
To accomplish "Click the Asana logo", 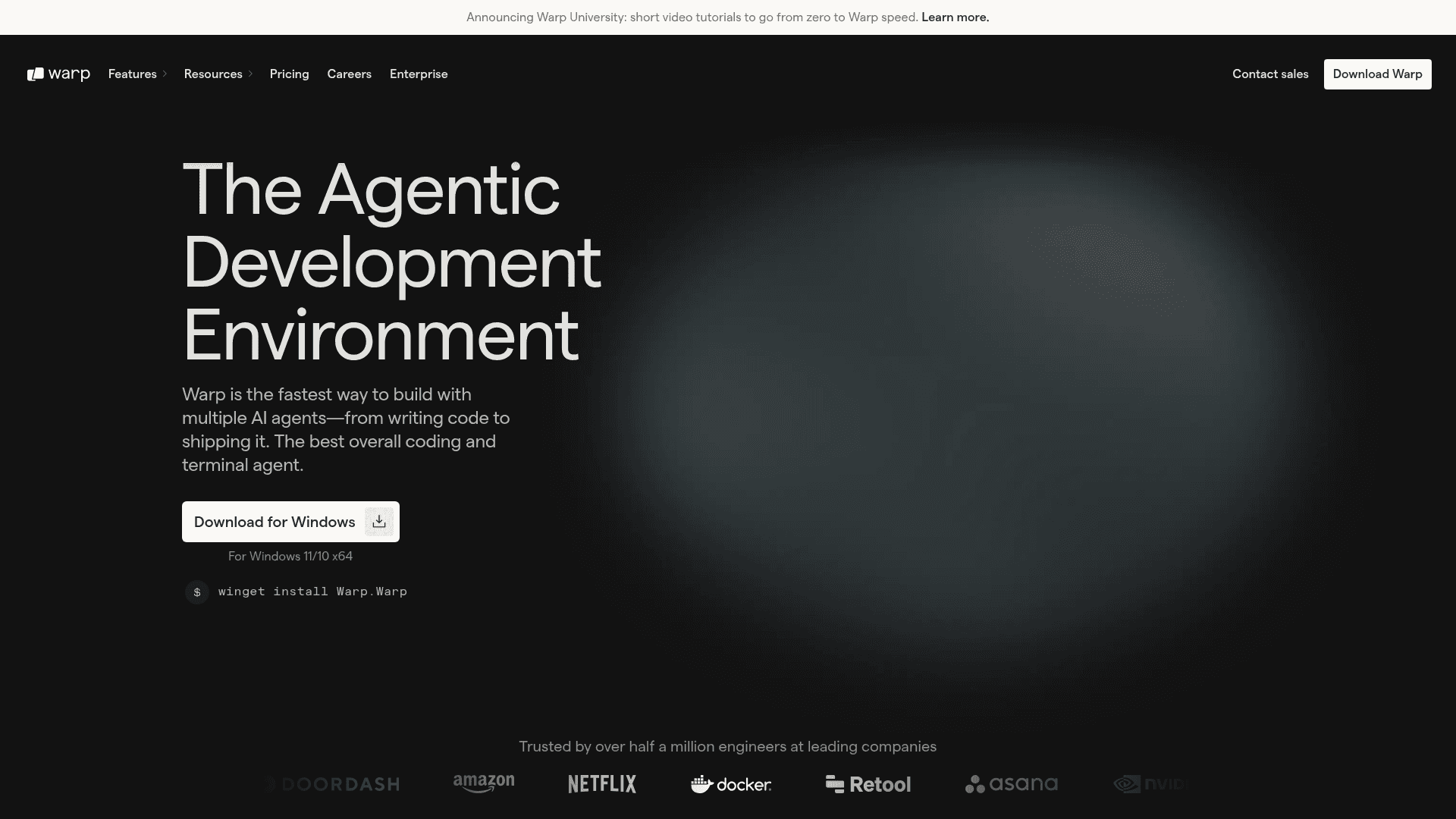I will [1012, 784].
